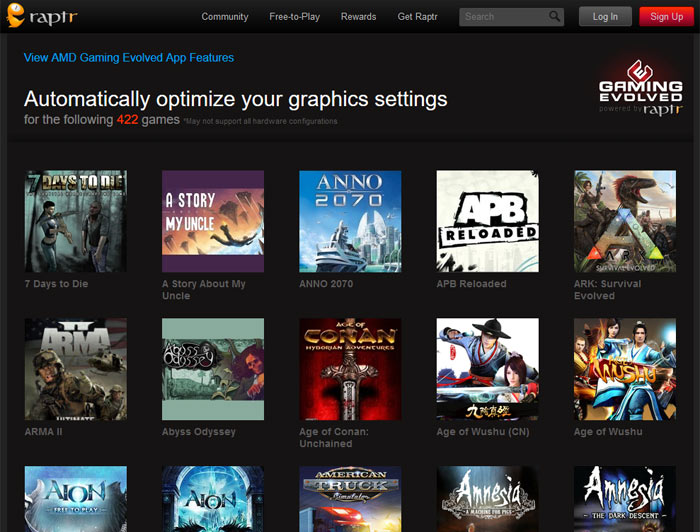The image size is (700, 532).
Task: Click the Log In button
Action: (x=605, y=17)
